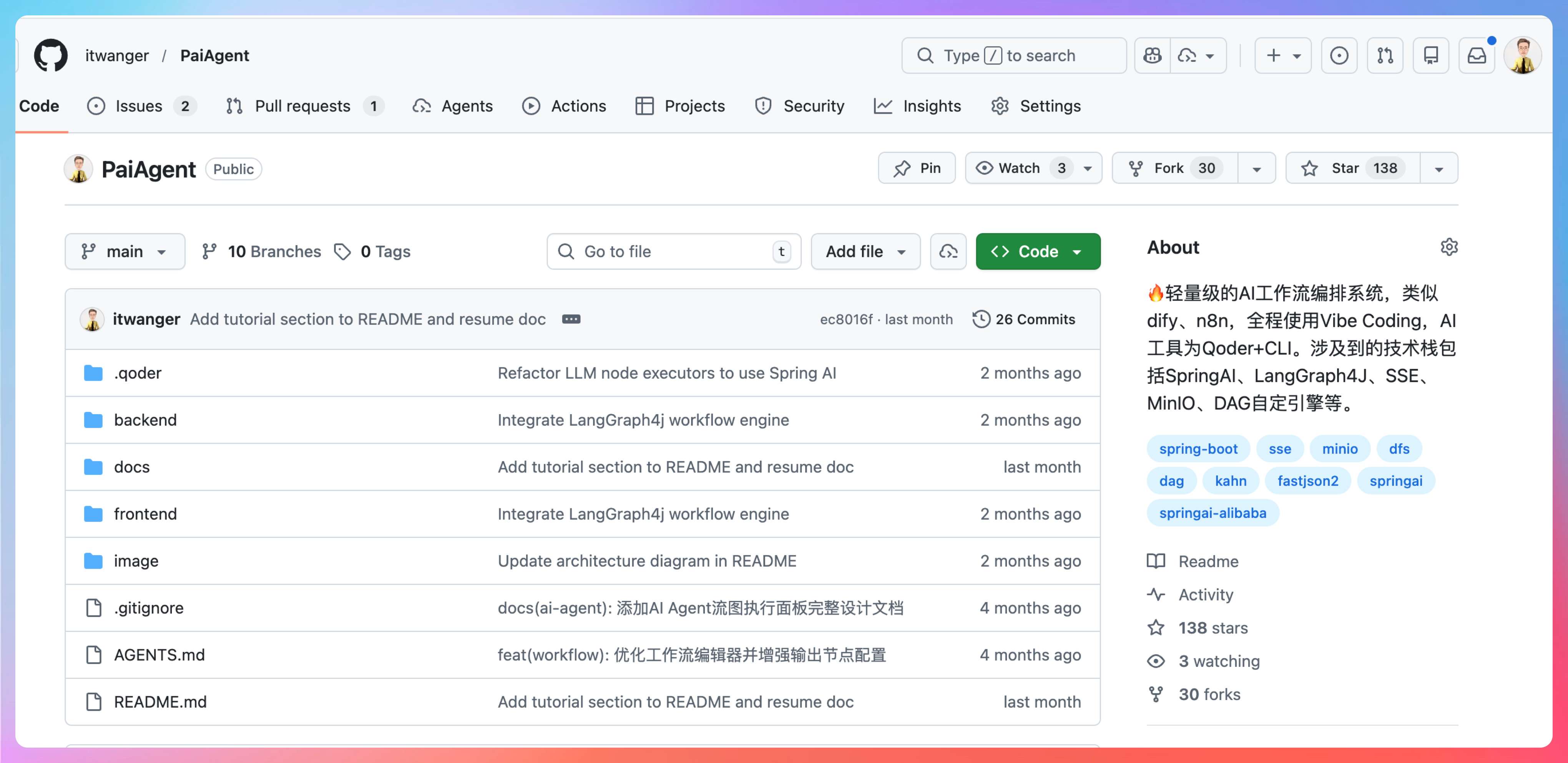Expand the Add file dropdown
Screen dimensions: 1568x763
[x=865, y=251]
